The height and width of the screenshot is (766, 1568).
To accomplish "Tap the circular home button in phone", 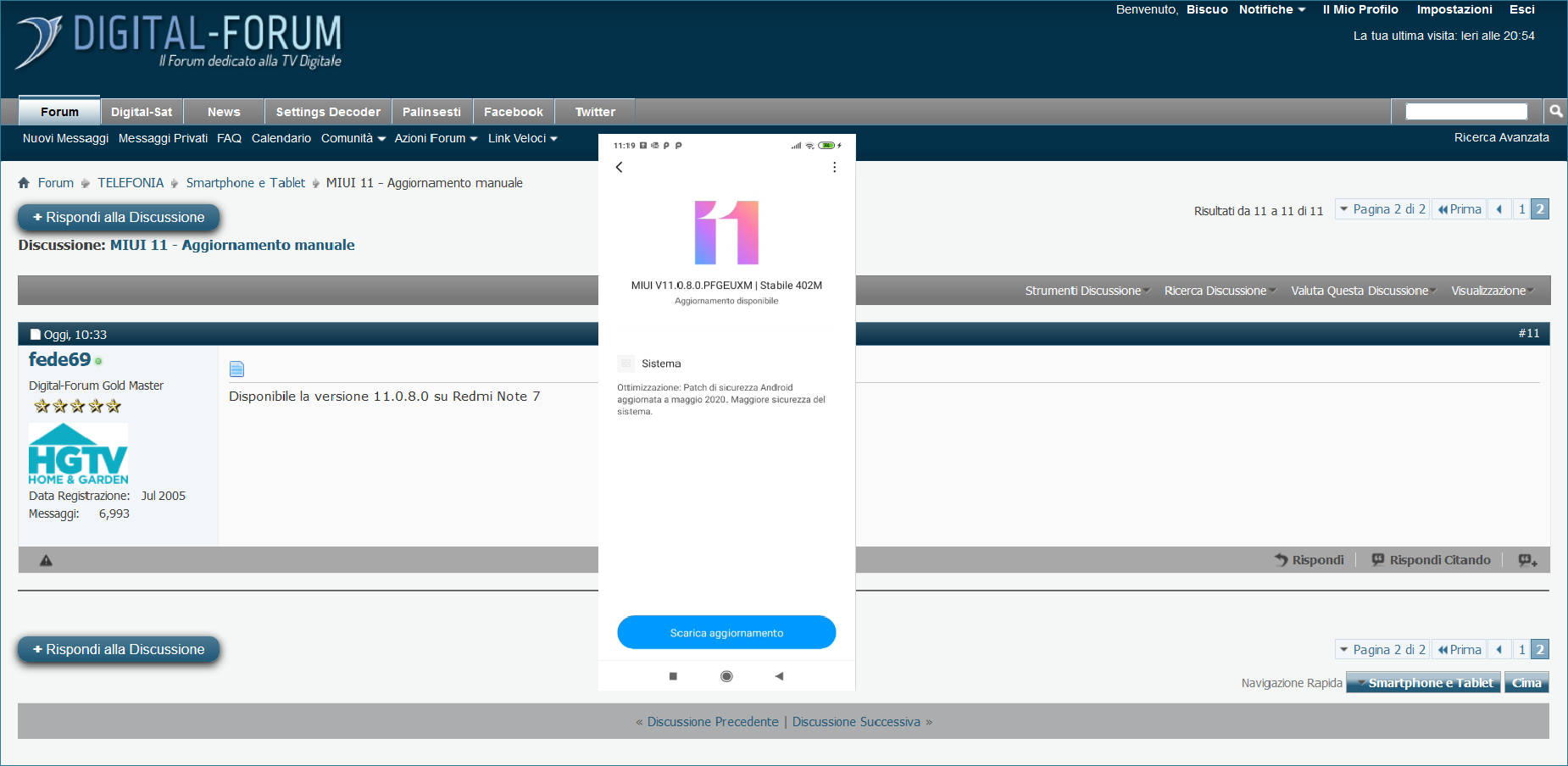I will tap(726, 676).
